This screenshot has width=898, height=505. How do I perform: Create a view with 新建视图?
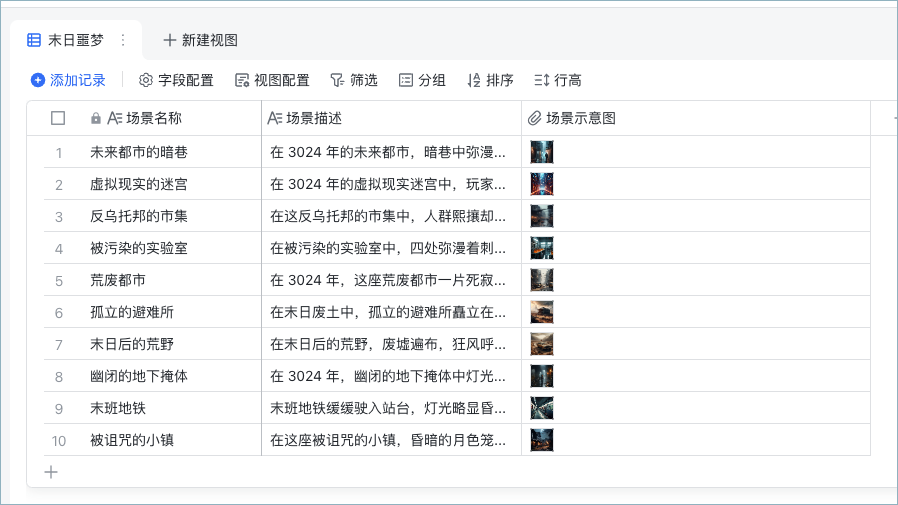point(200,40)
